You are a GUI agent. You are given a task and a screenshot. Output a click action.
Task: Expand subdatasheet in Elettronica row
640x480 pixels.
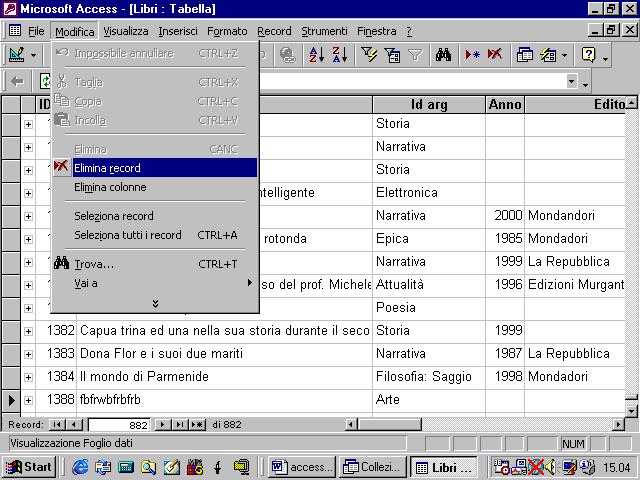coord(28,193)
